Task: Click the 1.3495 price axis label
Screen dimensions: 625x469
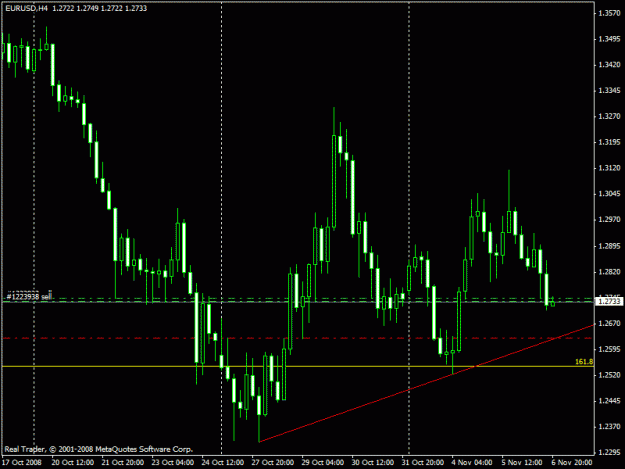Action: pyautogui.click(x=609, y=39)
